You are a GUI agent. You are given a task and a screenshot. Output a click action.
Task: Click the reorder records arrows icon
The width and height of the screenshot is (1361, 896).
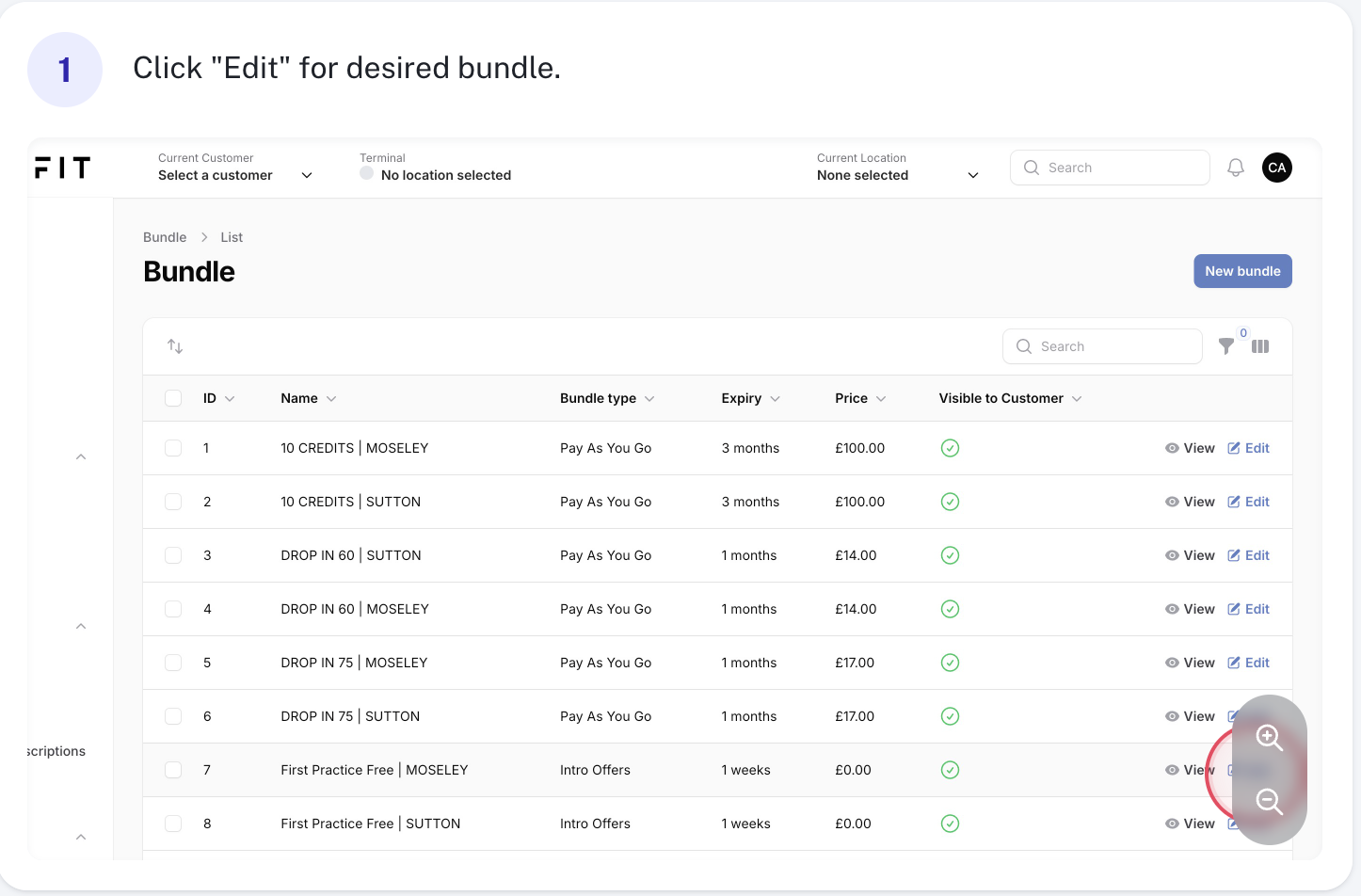pyautogui.click(x=175, y=346)
